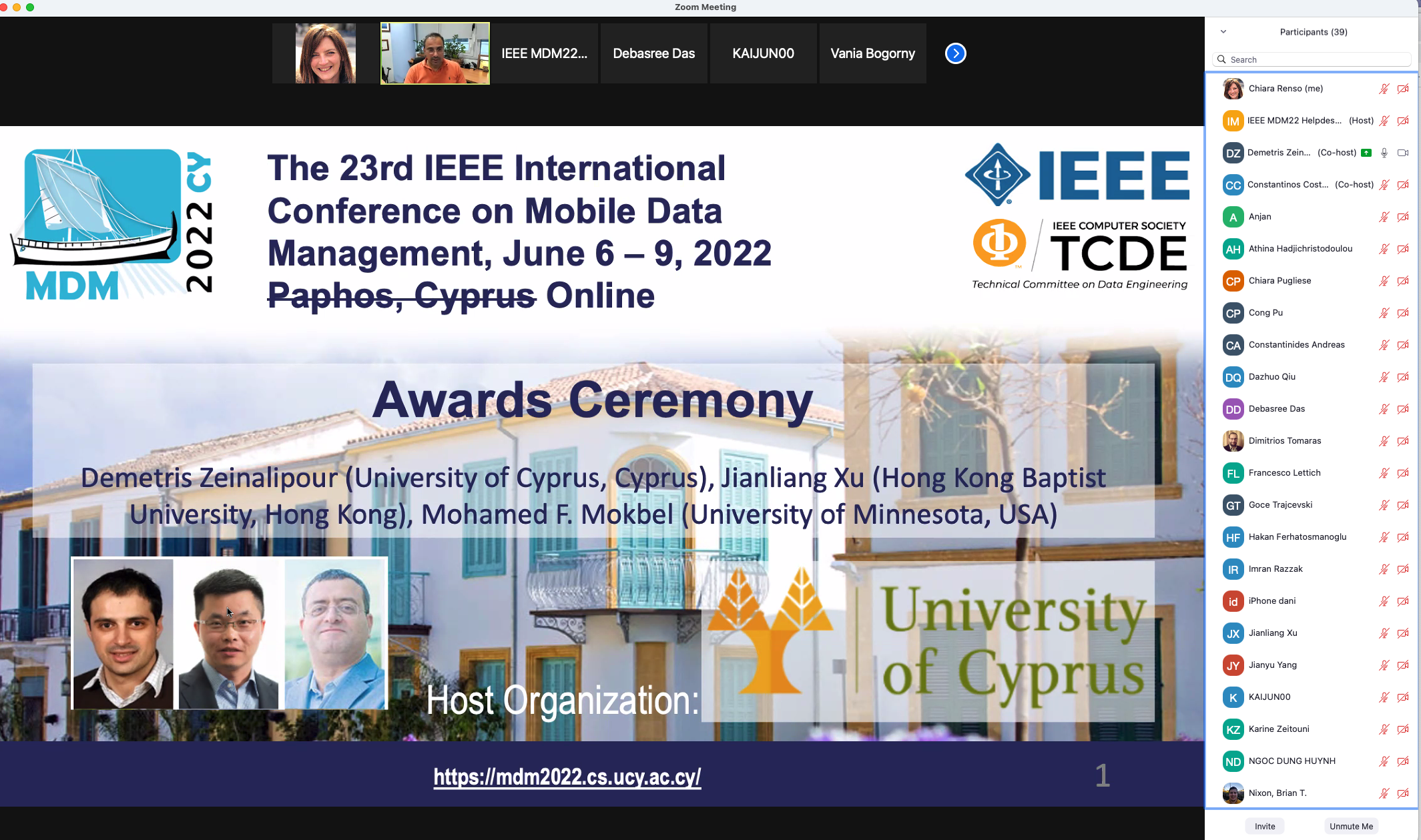Click Demetris Zein's green screen-share icon
The image size is (1421, 840).
tap(1366, 153)
